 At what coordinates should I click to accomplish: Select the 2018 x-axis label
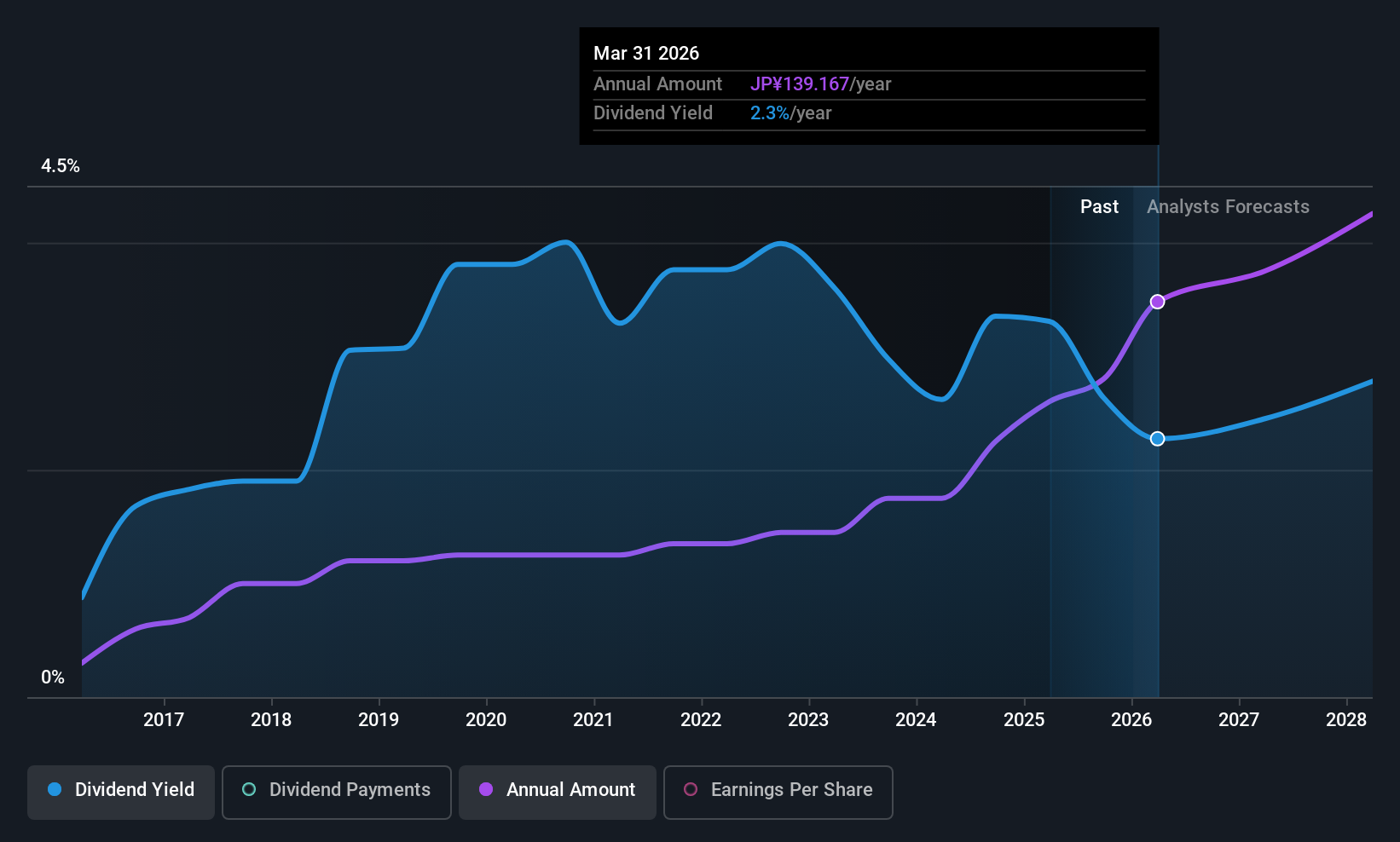click(x=271, y=719)
